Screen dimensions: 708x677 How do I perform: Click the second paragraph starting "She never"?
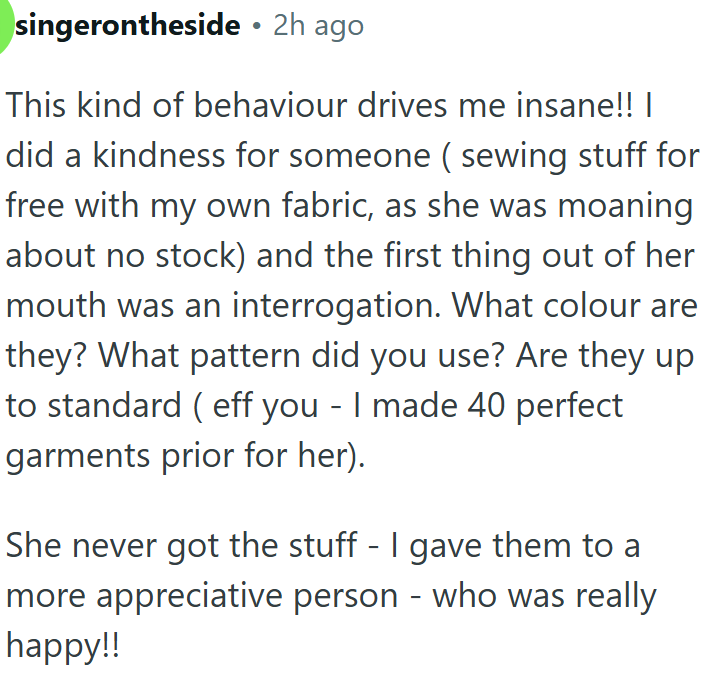tap(330, 596)
